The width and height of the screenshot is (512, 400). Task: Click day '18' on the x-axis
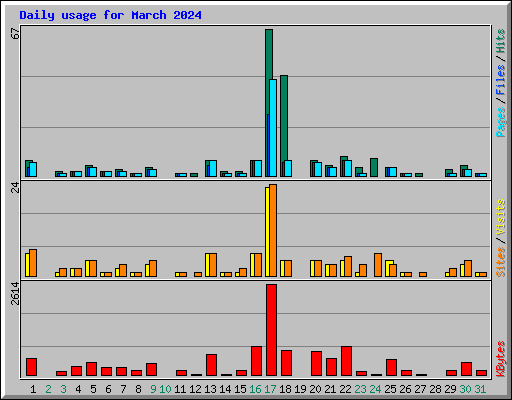point(285,389)
